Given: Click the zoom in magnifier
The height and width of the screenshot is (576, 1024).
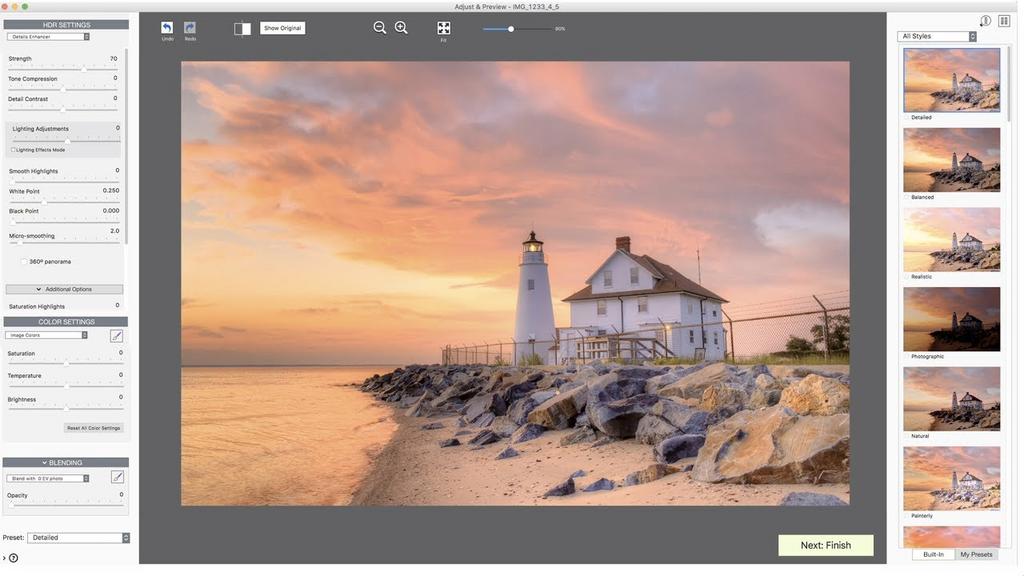Looking at the screenshot, I should (x=401, y=27).
